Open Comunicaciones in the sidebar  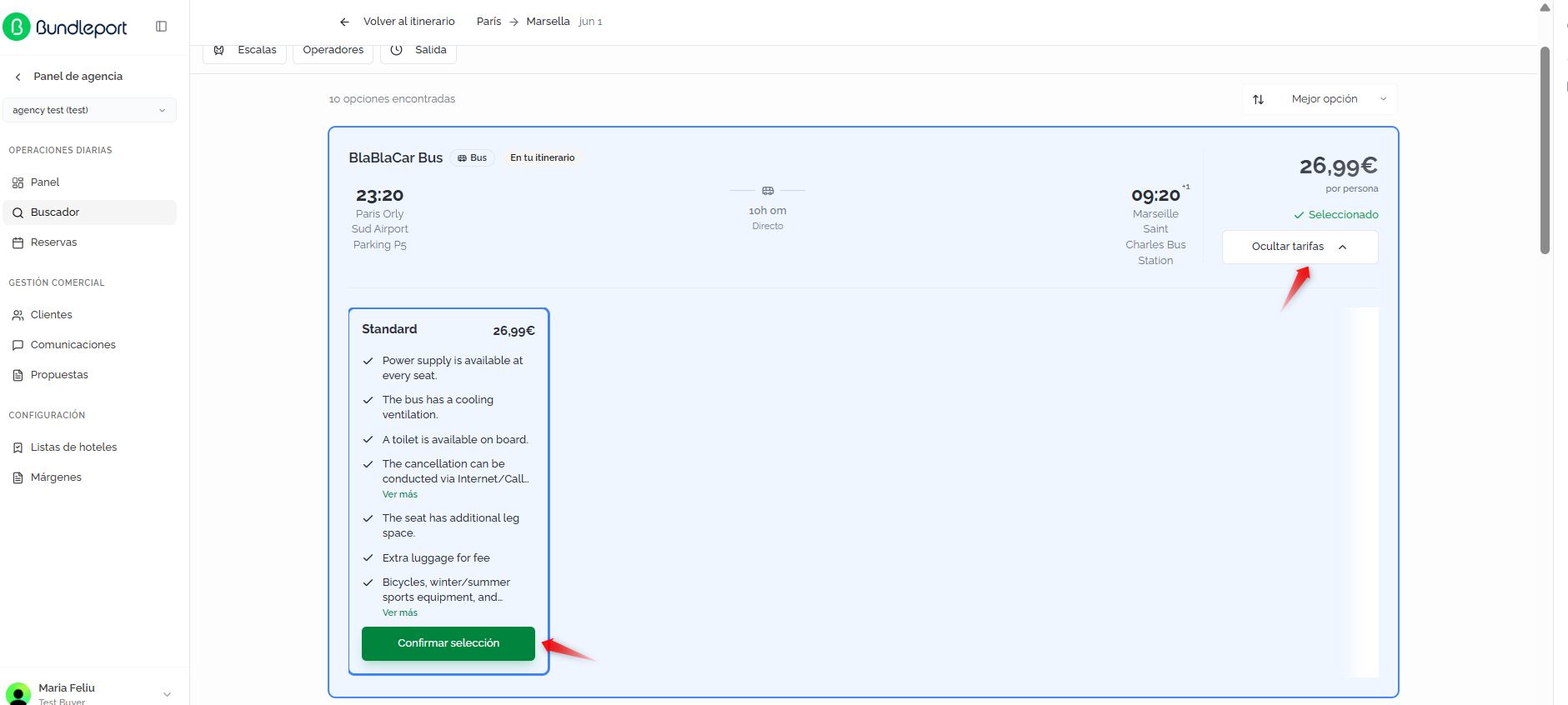[x=89, y=345]
